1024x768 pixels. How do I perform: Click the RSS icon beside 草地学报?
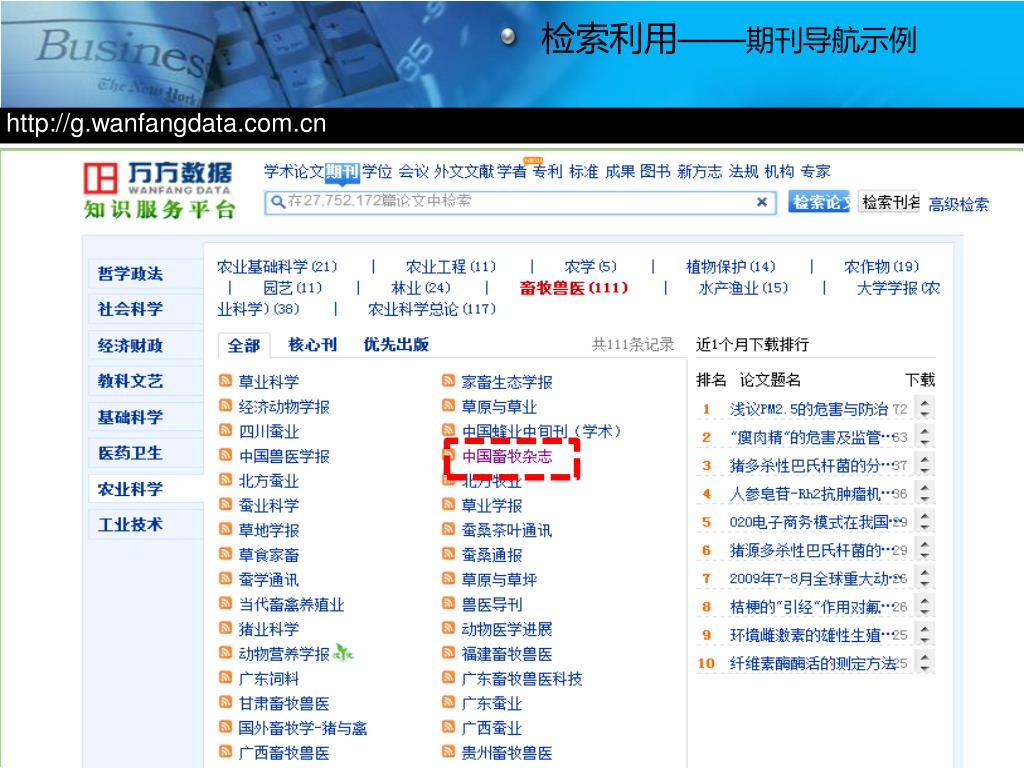click(x=225, y=528)
